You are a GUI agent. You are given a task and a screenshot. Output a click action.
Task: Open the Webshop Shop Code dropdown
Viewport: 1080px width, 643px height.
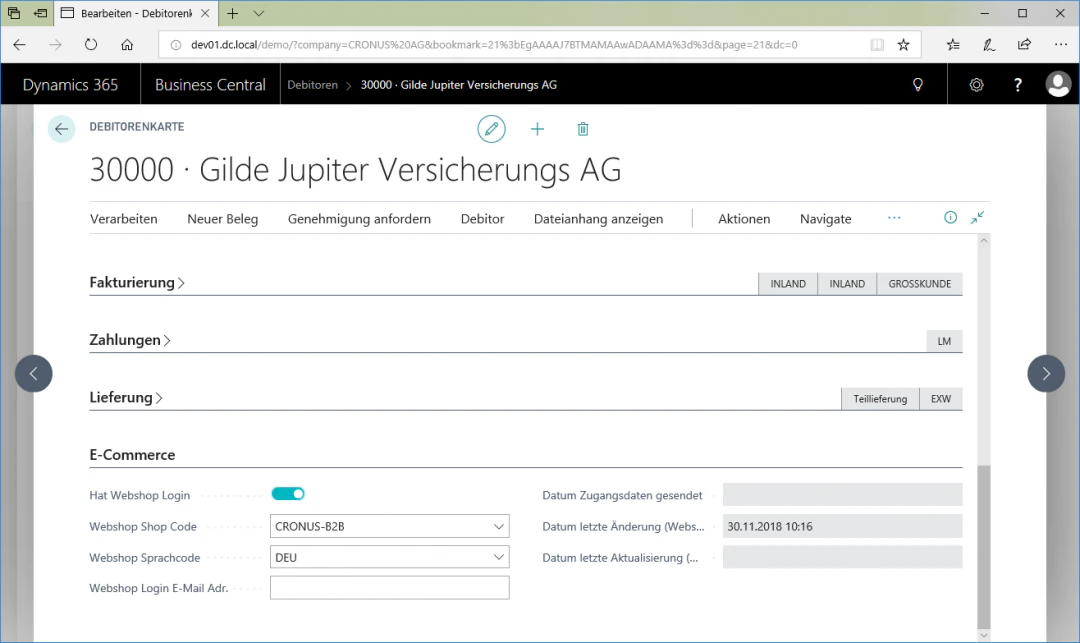(498, 526)
